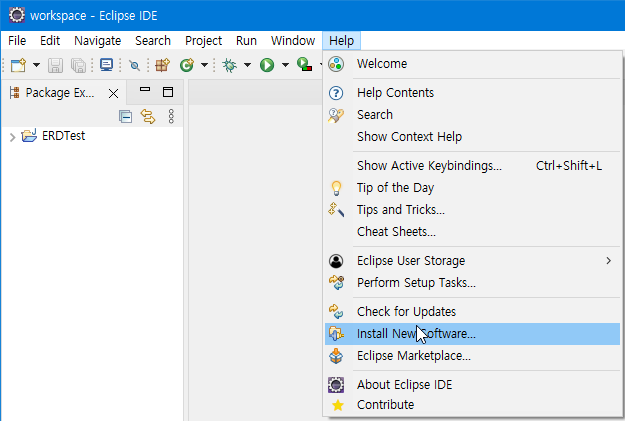Click the Contribute star icon
Viewport: 625px width, 421px height.
point(338,405)
